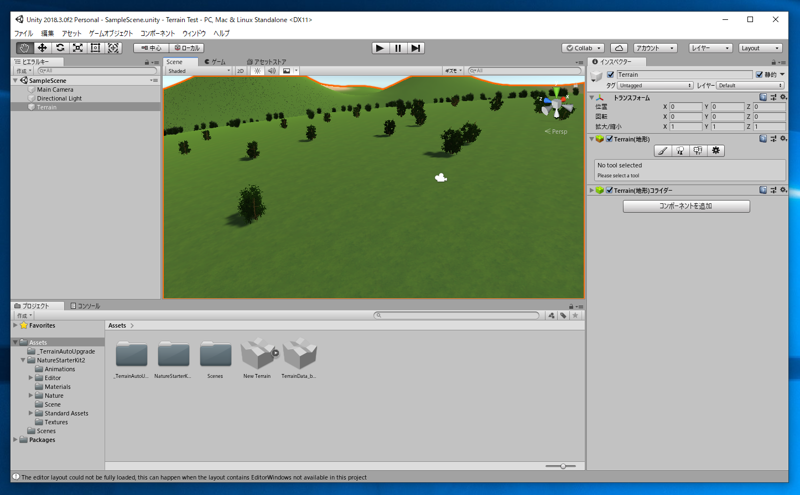
Task: Collapse the Transform component
Action: [592, 97]
